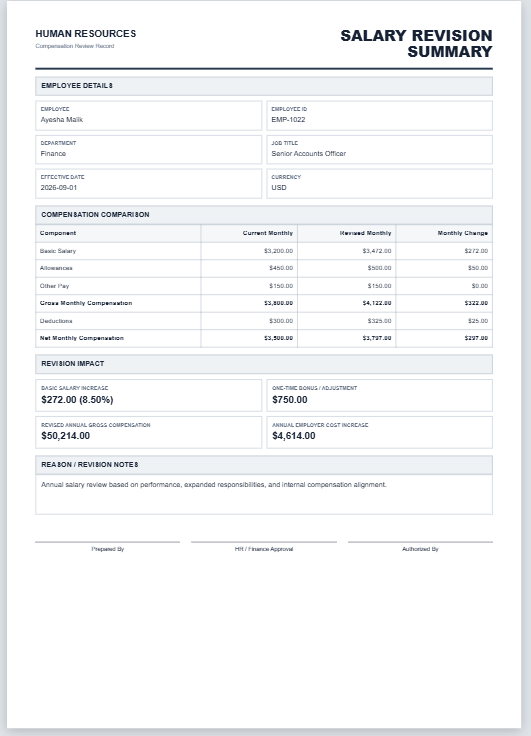Click the HR / Finance Approval signature line
The width and height of the screenshot is (531, 736).
[264, 542]
